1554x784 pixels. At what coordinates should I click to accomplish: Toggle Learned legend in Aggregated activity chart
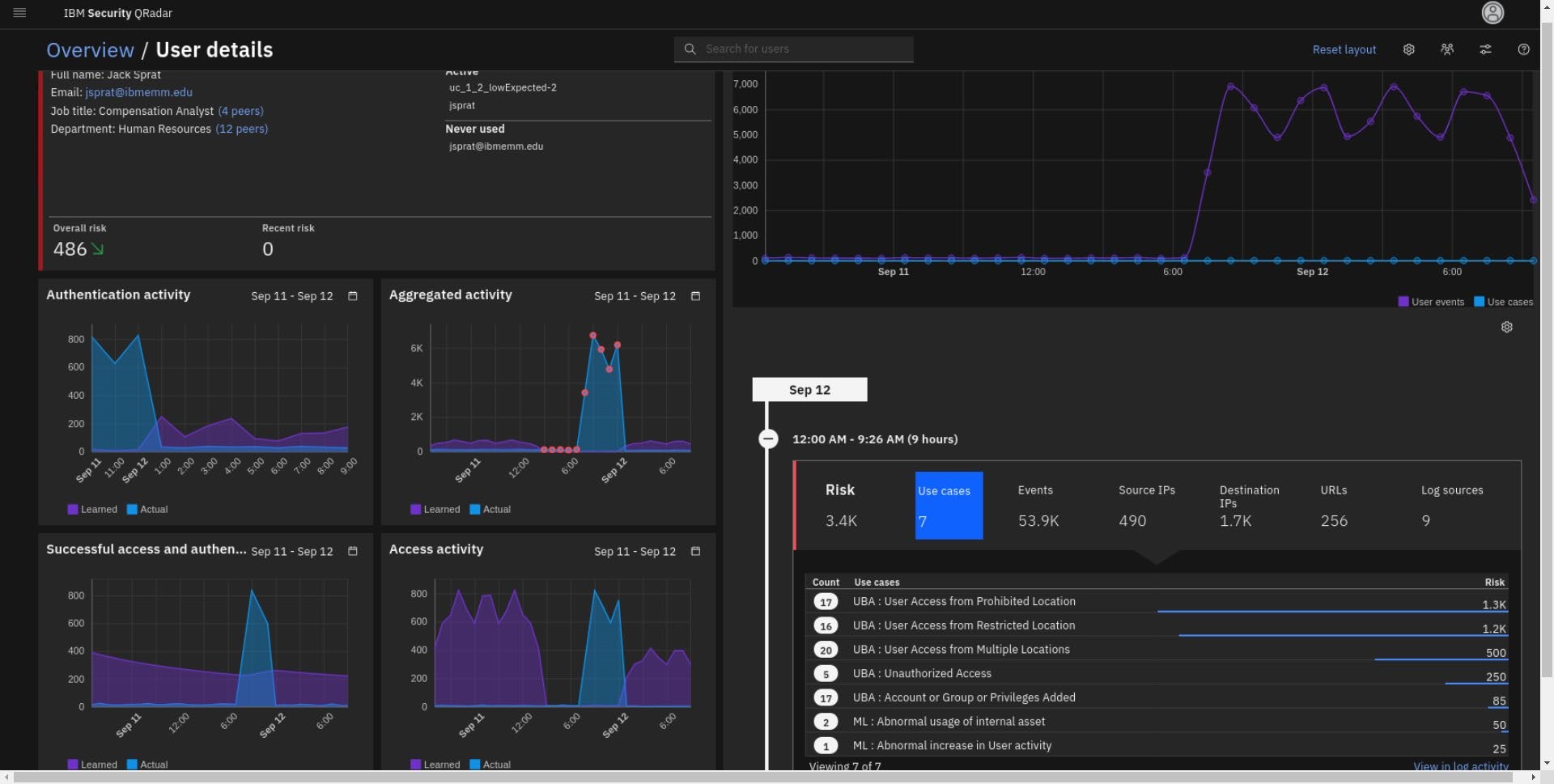tap(435, 509)
